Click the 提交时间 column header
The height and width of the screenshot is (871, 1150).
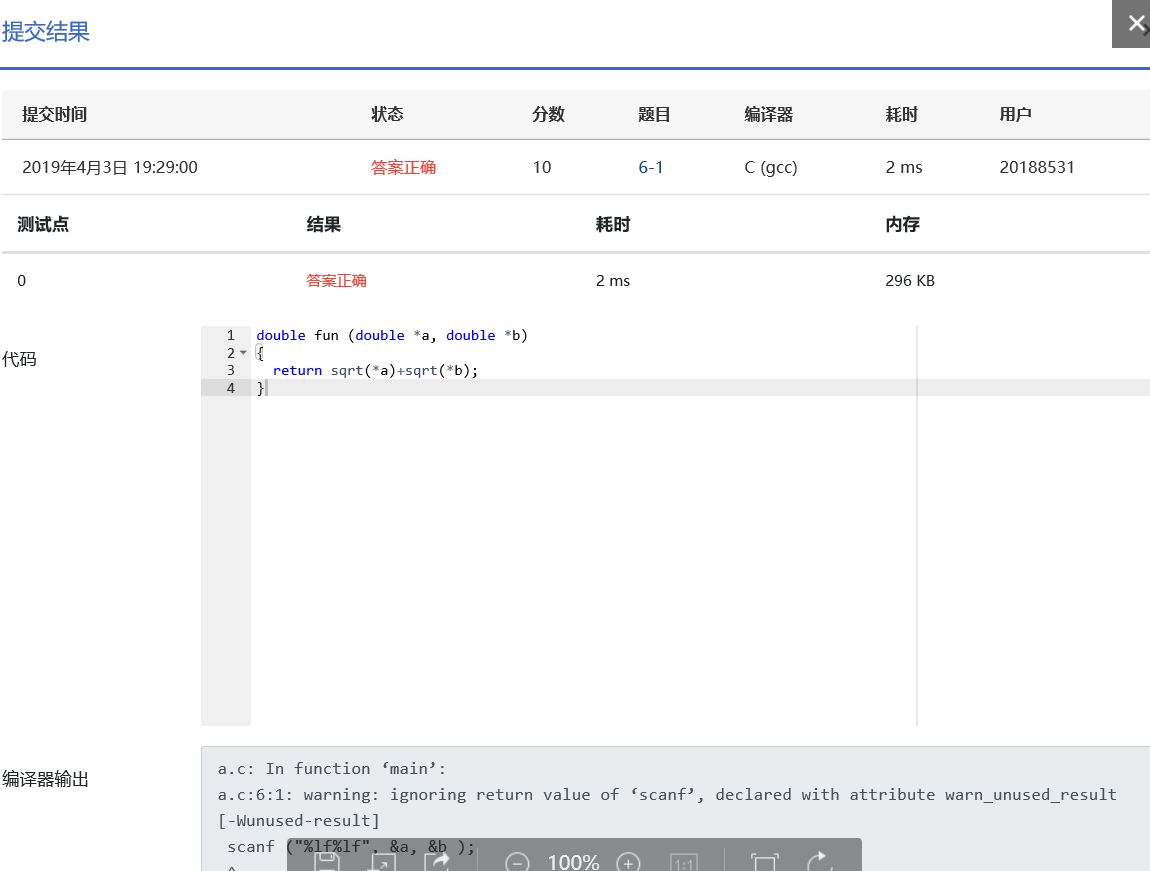pos(54,114)
